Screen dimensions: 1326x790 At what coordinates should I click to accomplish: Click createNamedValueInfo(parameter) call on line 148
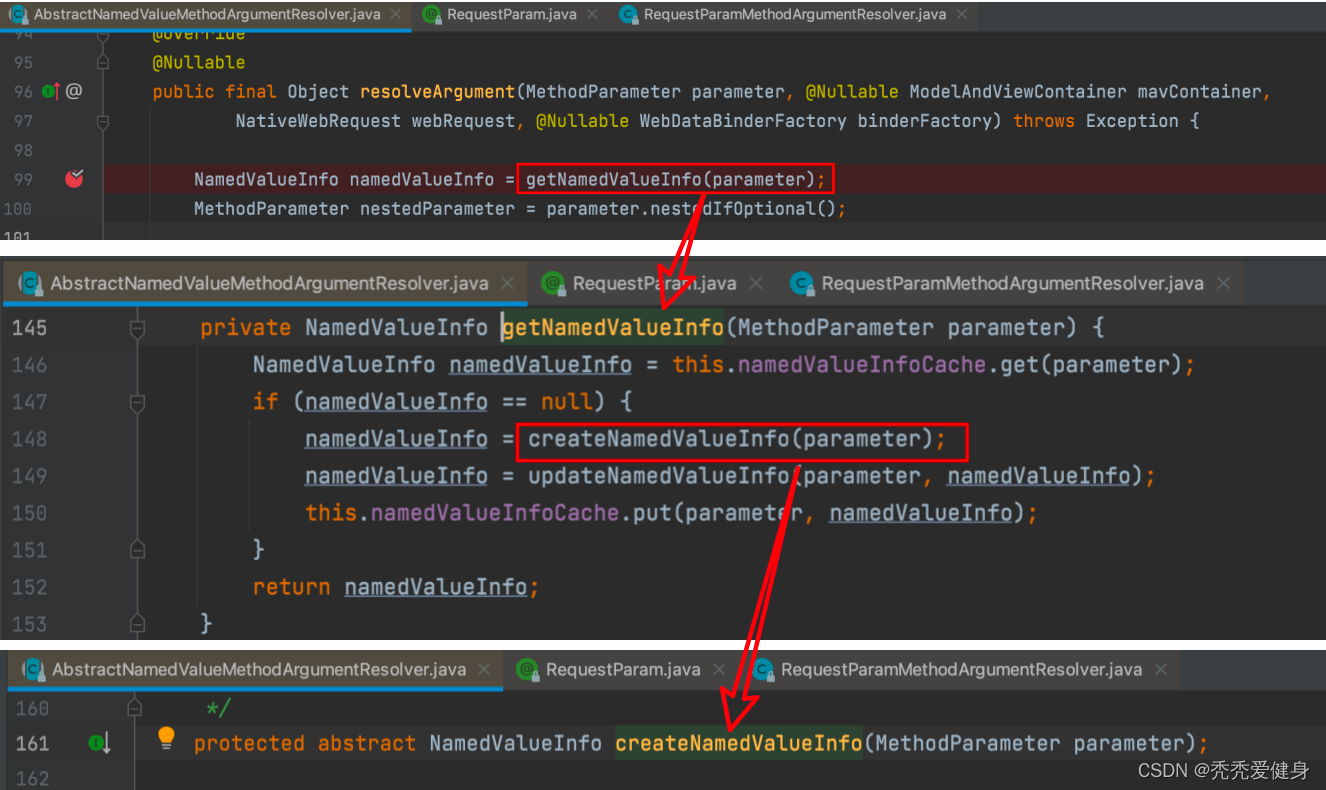[737, 439]
